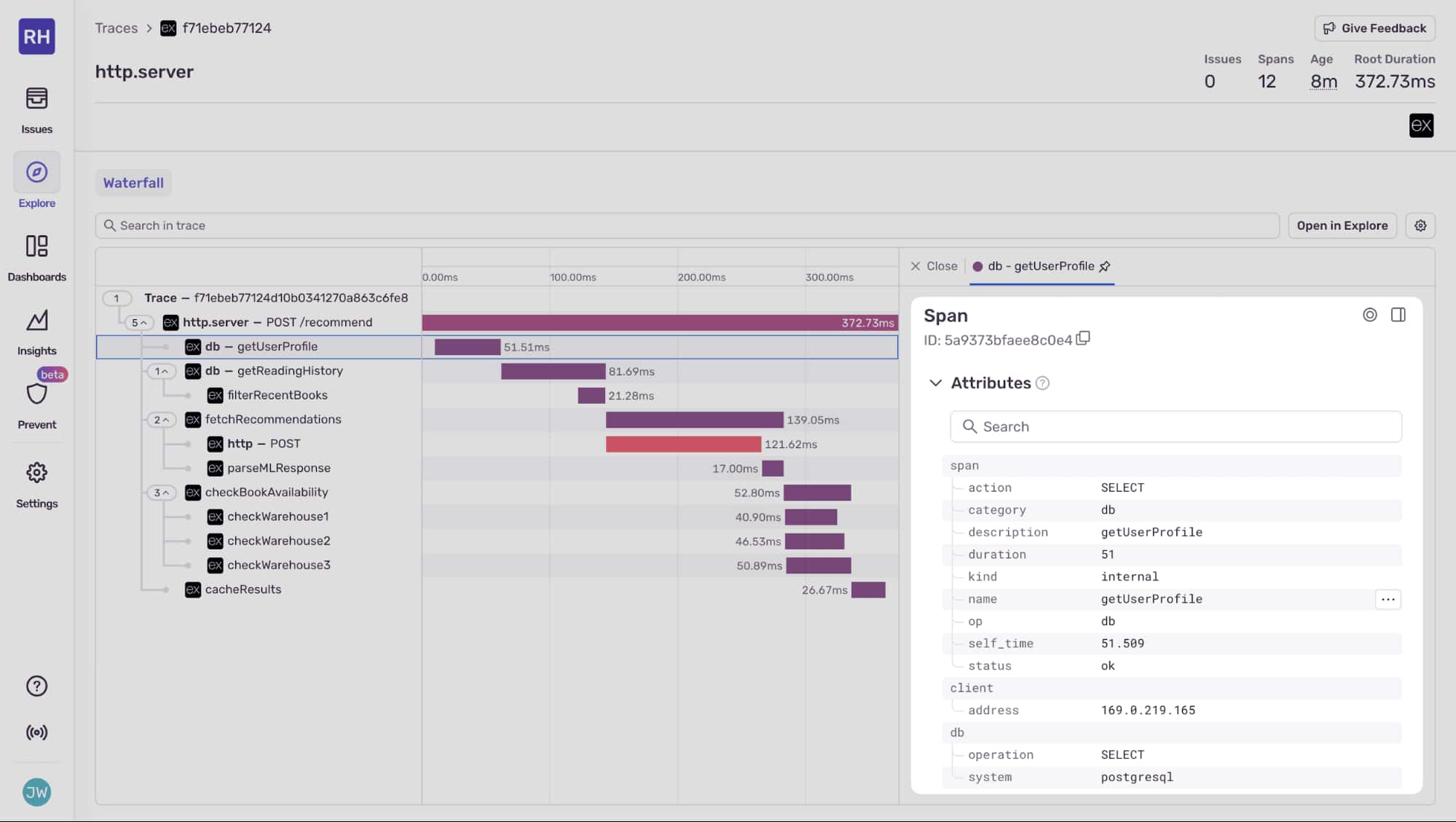Go to Insights in sidebar
The image size is (1456, 822).
click(x=36, y=321)
